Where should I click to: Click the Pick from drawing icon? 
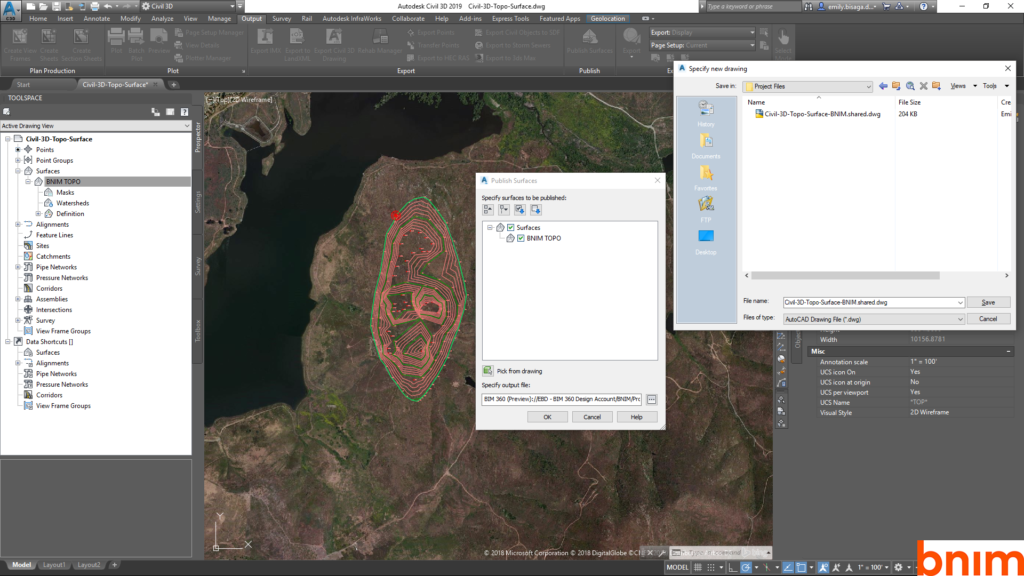pyautogui.click(x=488, y=371)
